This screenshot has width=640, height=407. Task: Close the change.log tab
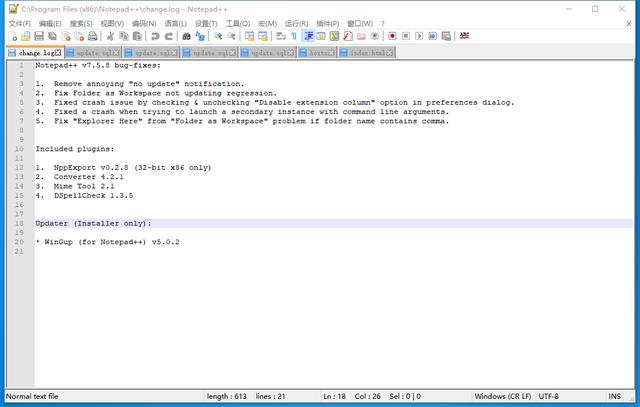coord(58,53)
